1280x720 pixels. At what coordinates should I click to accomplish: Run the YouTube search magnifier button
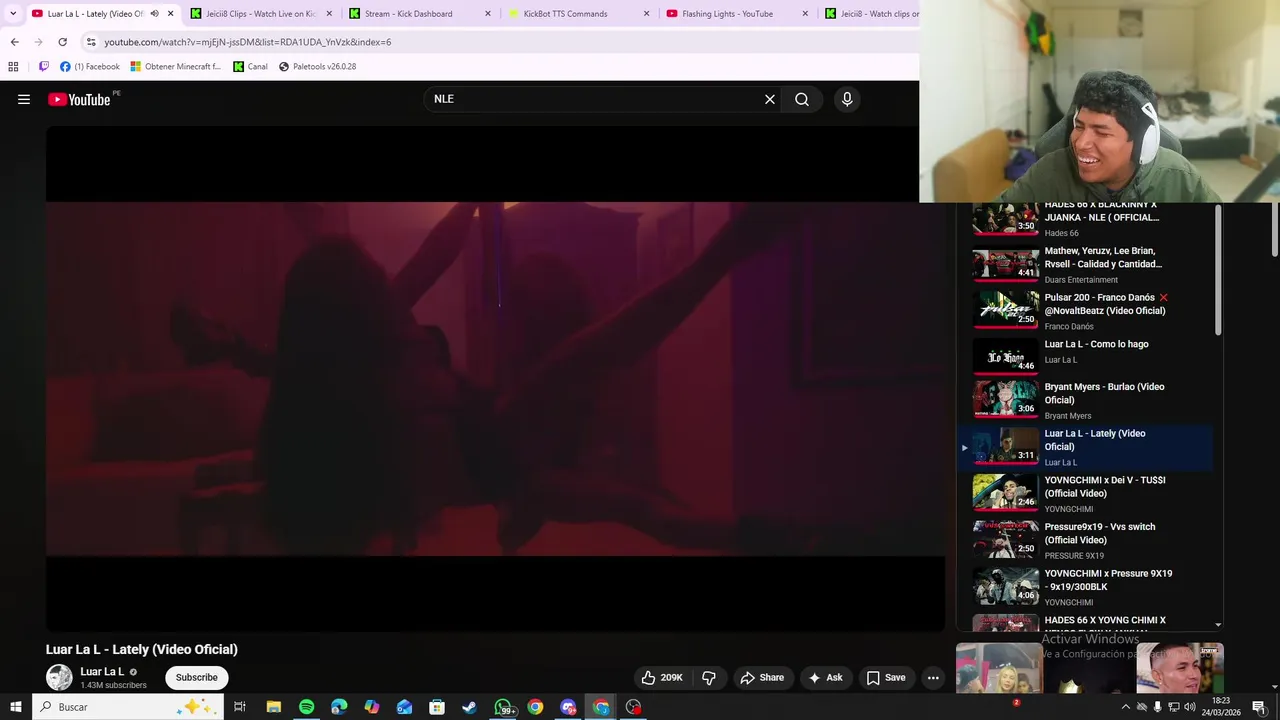[x=802, y=99]
